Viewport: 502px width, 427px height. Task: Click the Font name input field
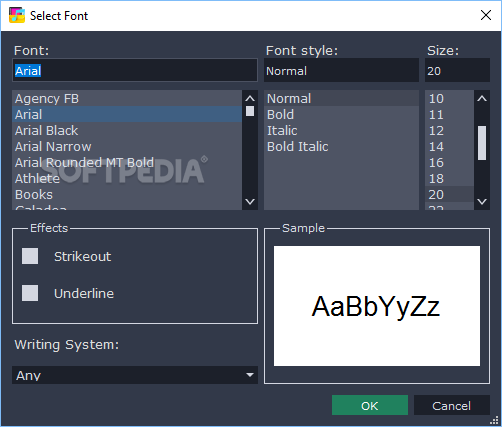click(135, 70)
